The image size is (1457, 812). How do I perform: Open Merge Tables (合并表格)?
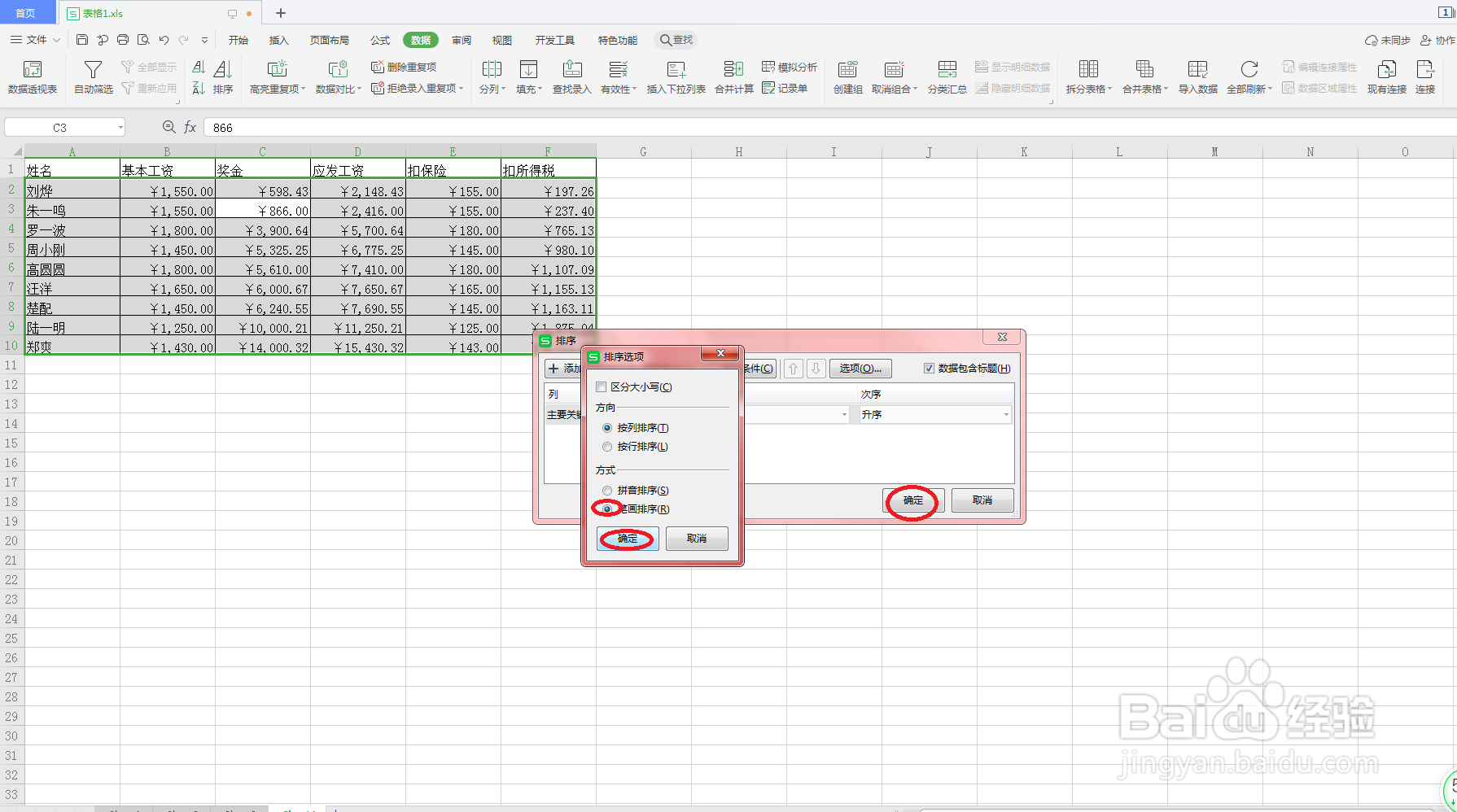(x=1144, y=78)
